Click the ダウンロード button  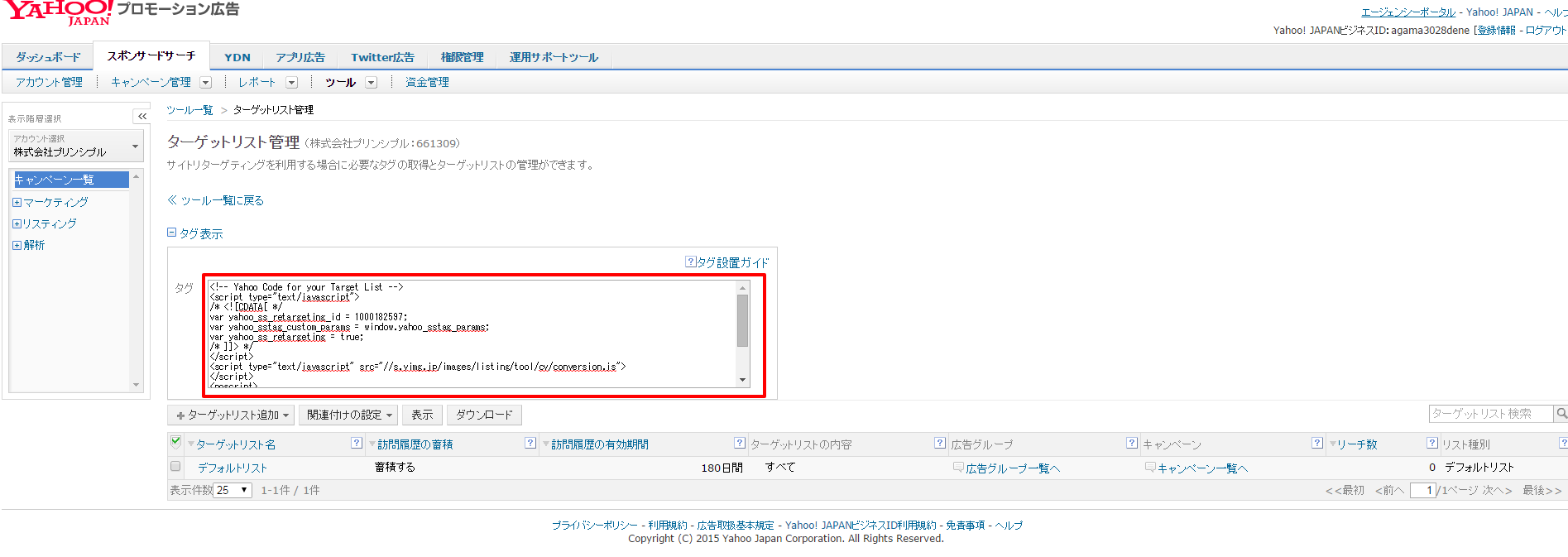484,415
